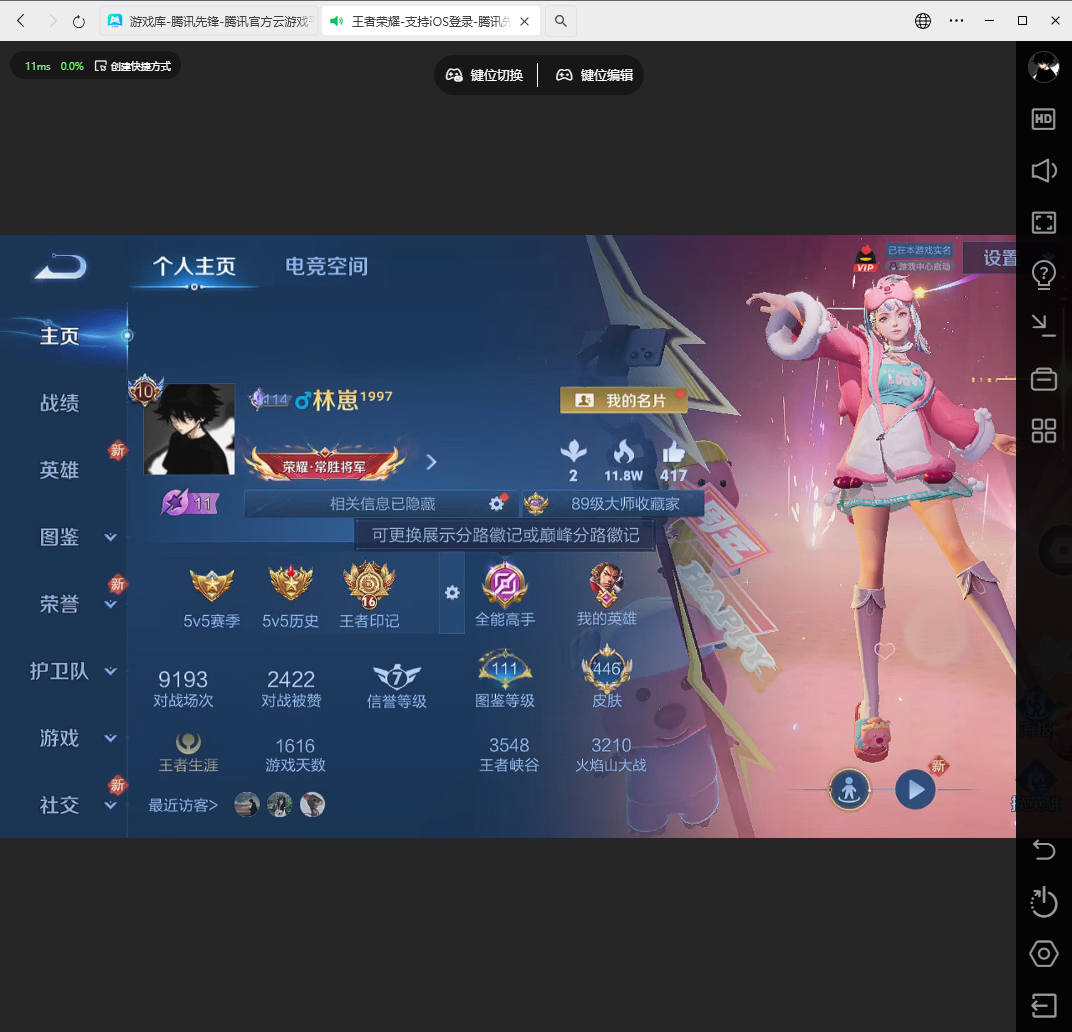Open the 皮肤 skins collection icon
The width and height of the screenshot is (1072, 1032).
(606, 668)
